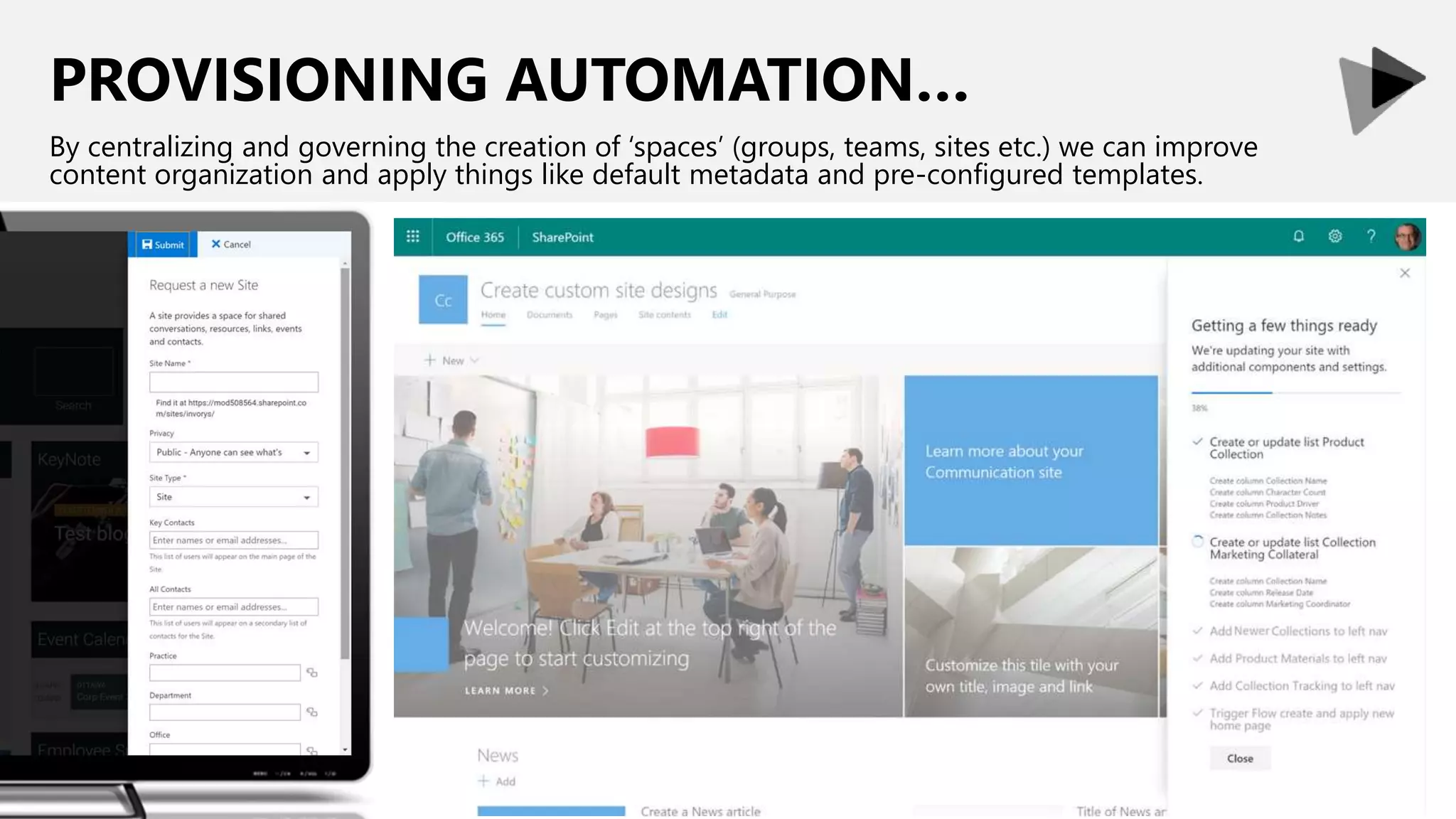Click the request form vertical scrollbar
Screen dimensions: 1456x819
346,464
